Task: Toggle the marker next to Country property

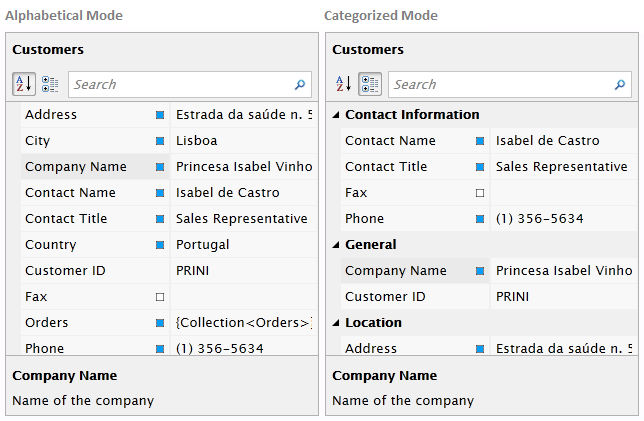Action: point(160,245)
